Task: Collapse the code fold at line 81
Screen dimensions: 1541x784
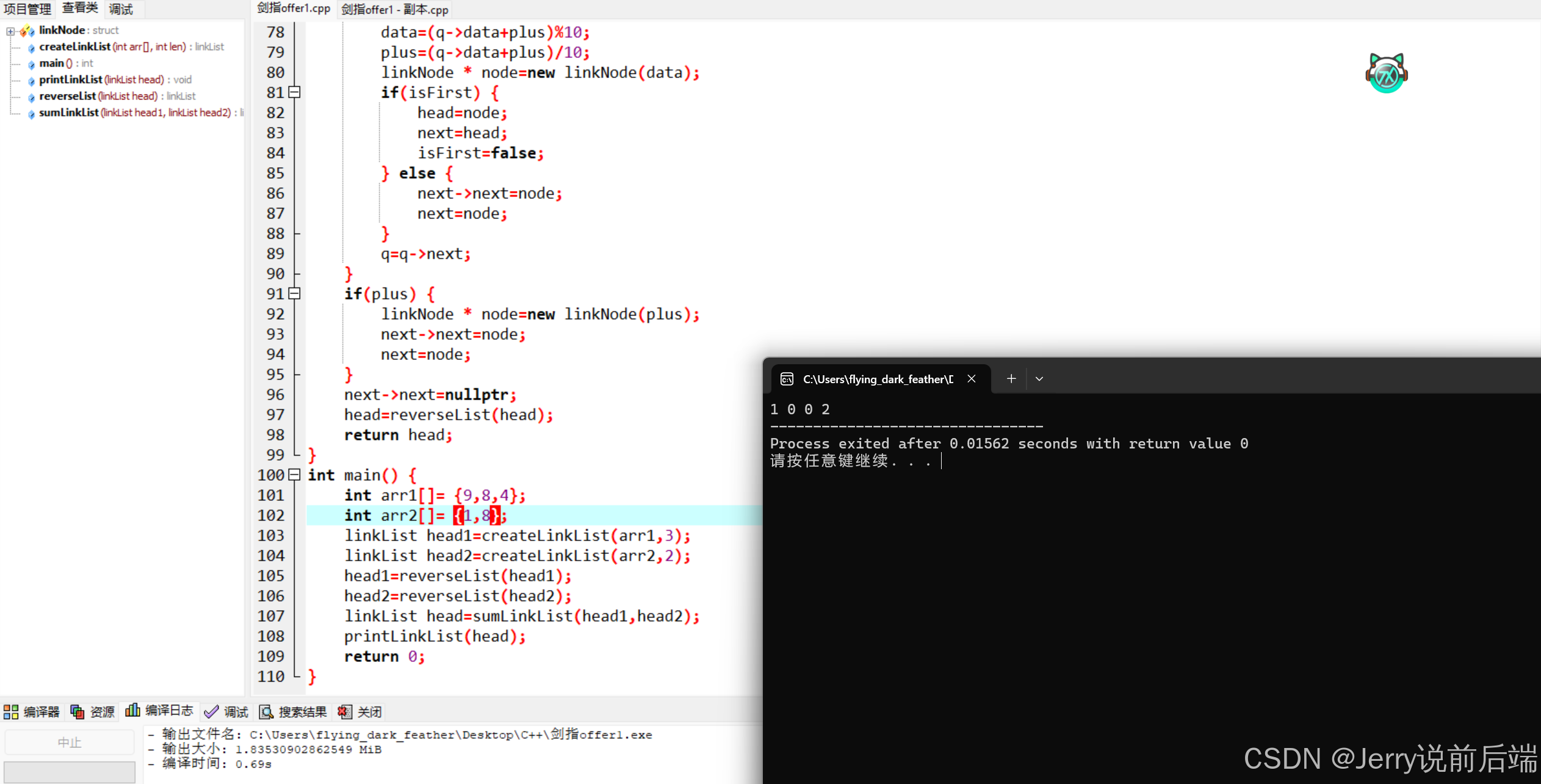Action: (x=295, y=92)
